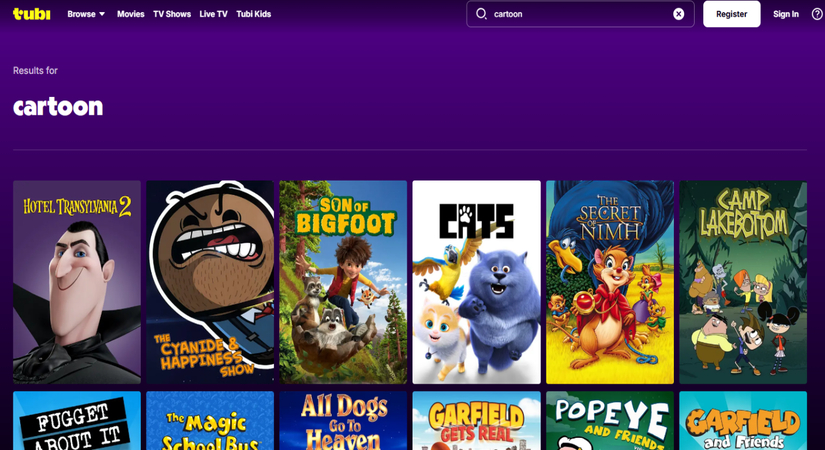
Task: Select The Magic School Bus poster
Action: [210, 421]
